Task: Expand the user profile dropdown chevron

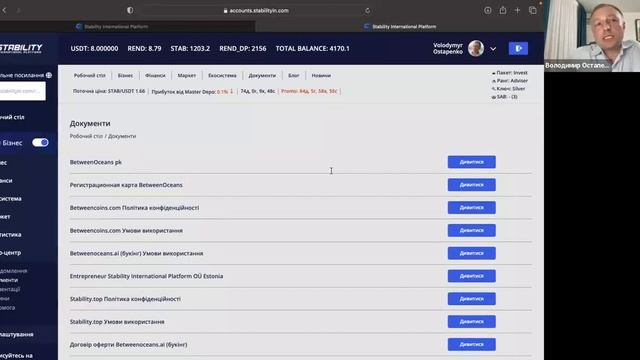Action: (493, 49)
